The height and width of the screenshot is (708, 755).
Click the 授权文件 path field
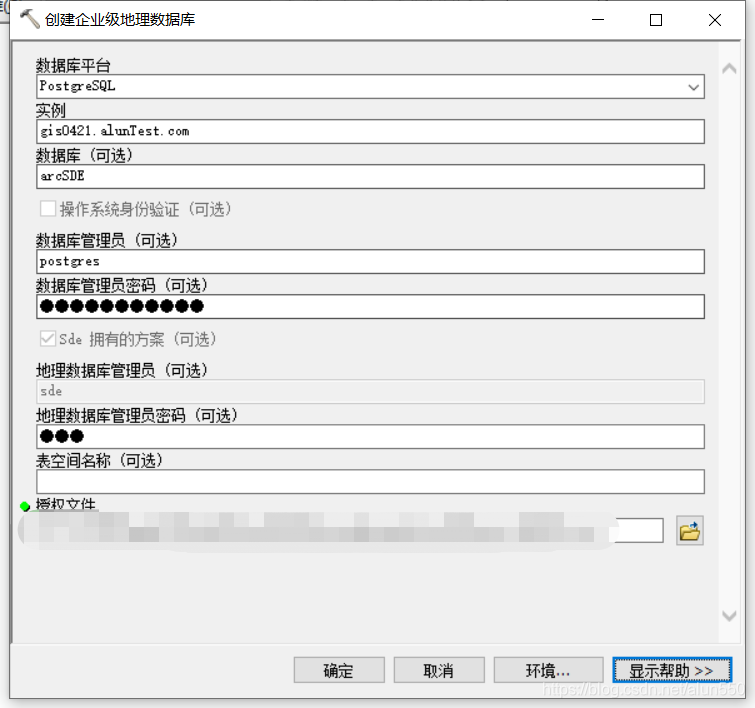click(350, 530)
